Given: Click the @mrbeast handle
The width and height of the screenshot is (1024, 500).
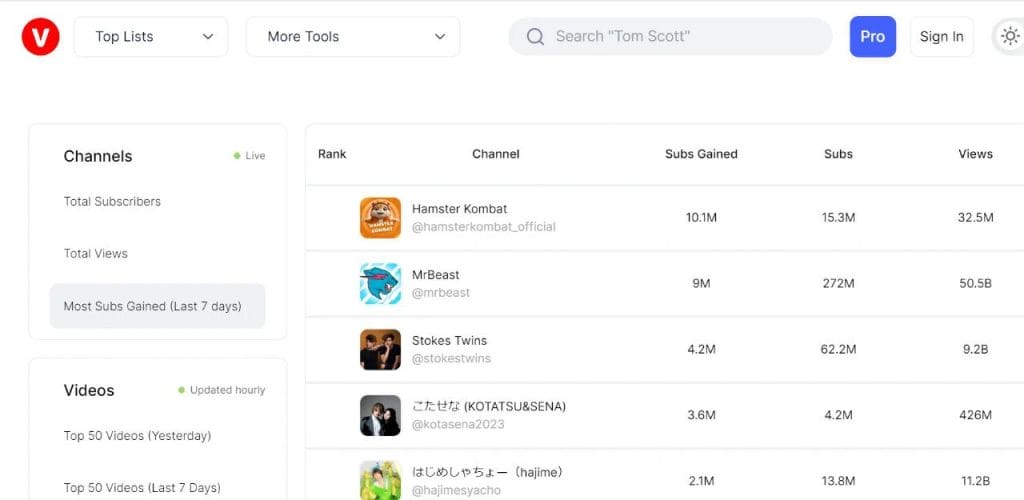Looking at the screenshot, I should tap(441, 293).
